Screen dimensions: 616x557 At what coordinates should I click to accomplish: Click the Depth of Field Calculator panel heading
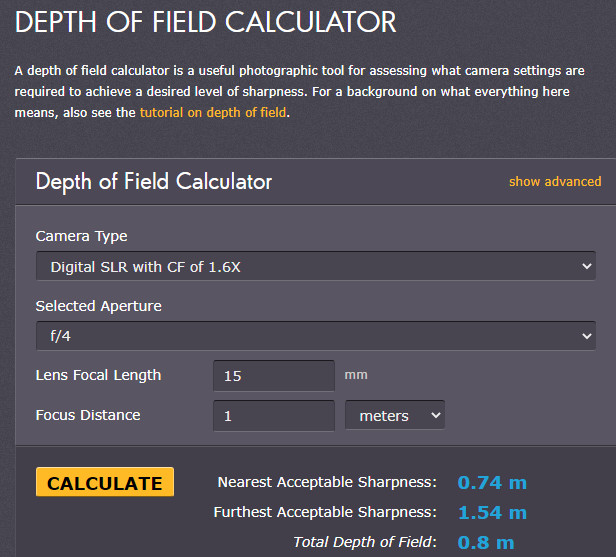pos(154,182)
